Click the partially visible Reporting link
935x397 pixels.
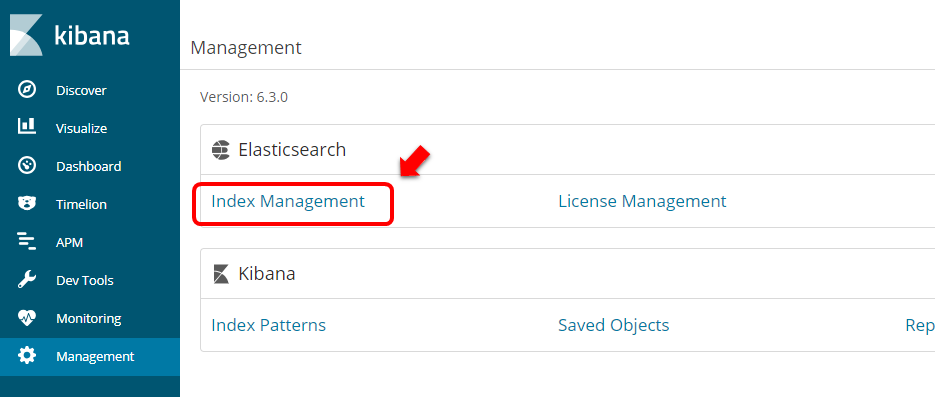920,325
